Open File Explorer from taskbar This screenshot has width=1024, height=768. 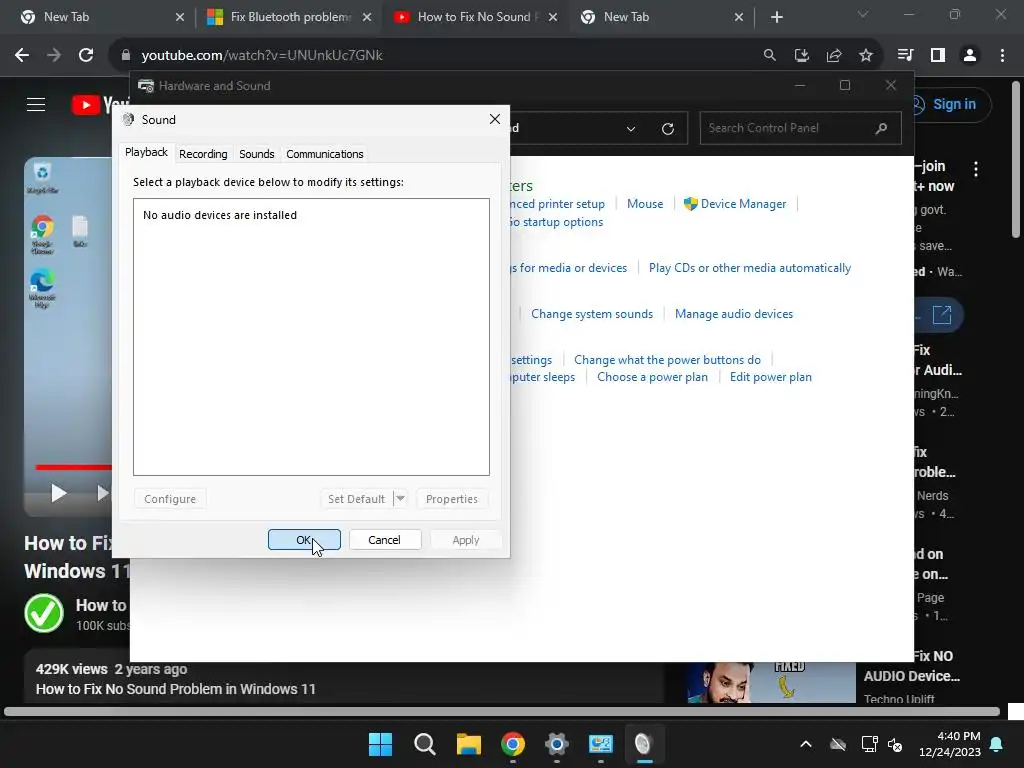tap(468, 744)
